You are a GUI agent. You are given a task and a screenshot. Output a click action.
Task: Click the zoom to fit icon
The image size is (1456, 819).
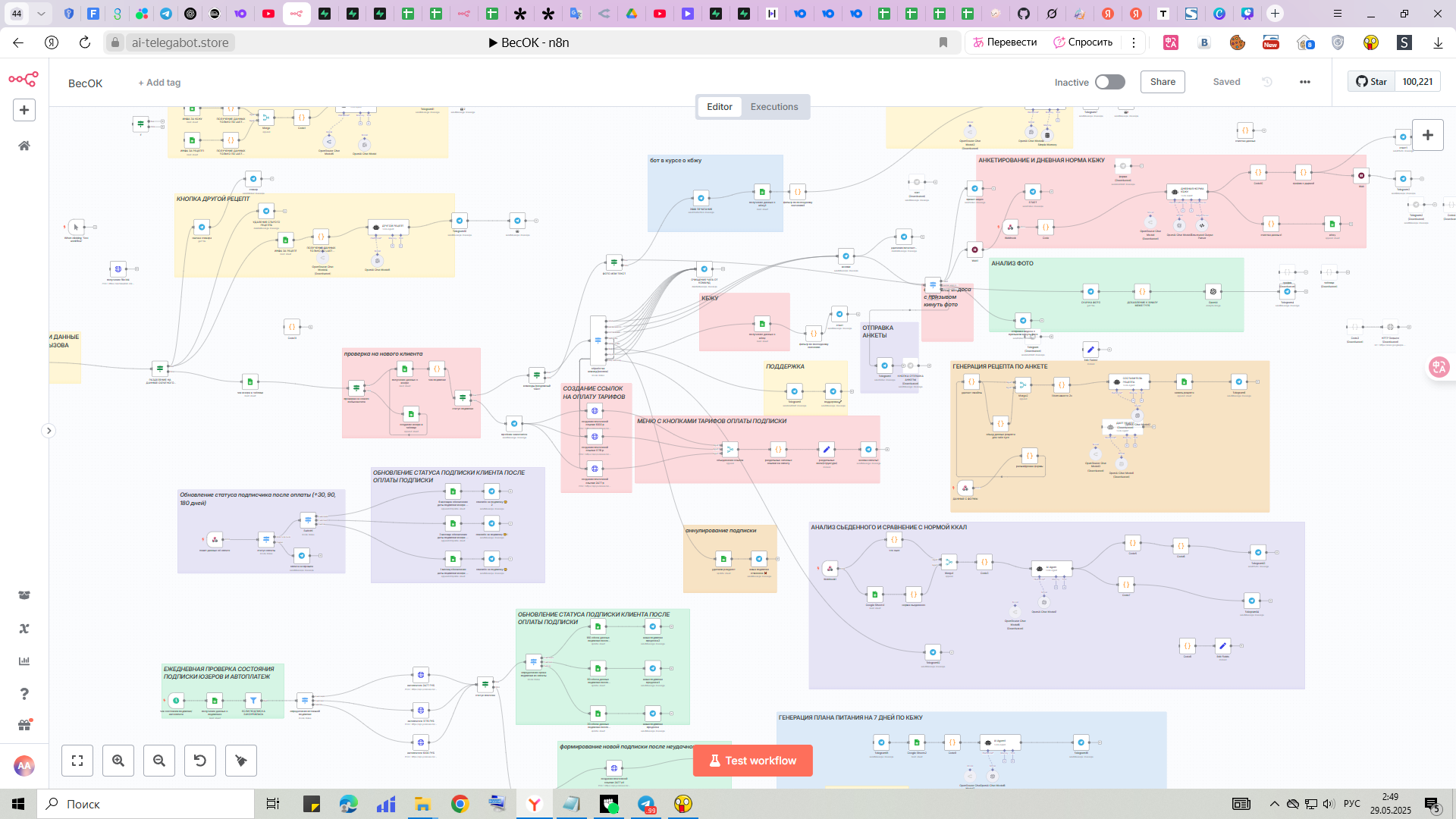point(77,761)
